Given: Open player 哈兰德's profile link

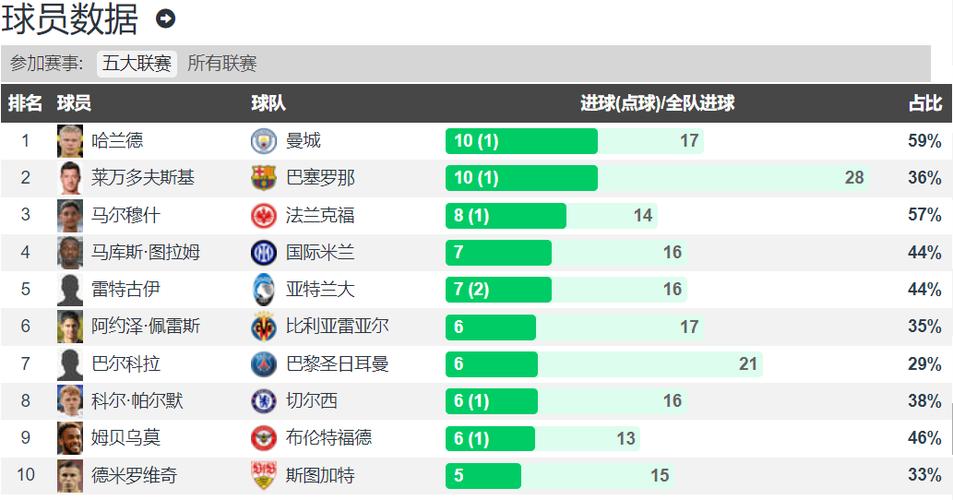Looking at the screenshot, I should coord(117,141).
